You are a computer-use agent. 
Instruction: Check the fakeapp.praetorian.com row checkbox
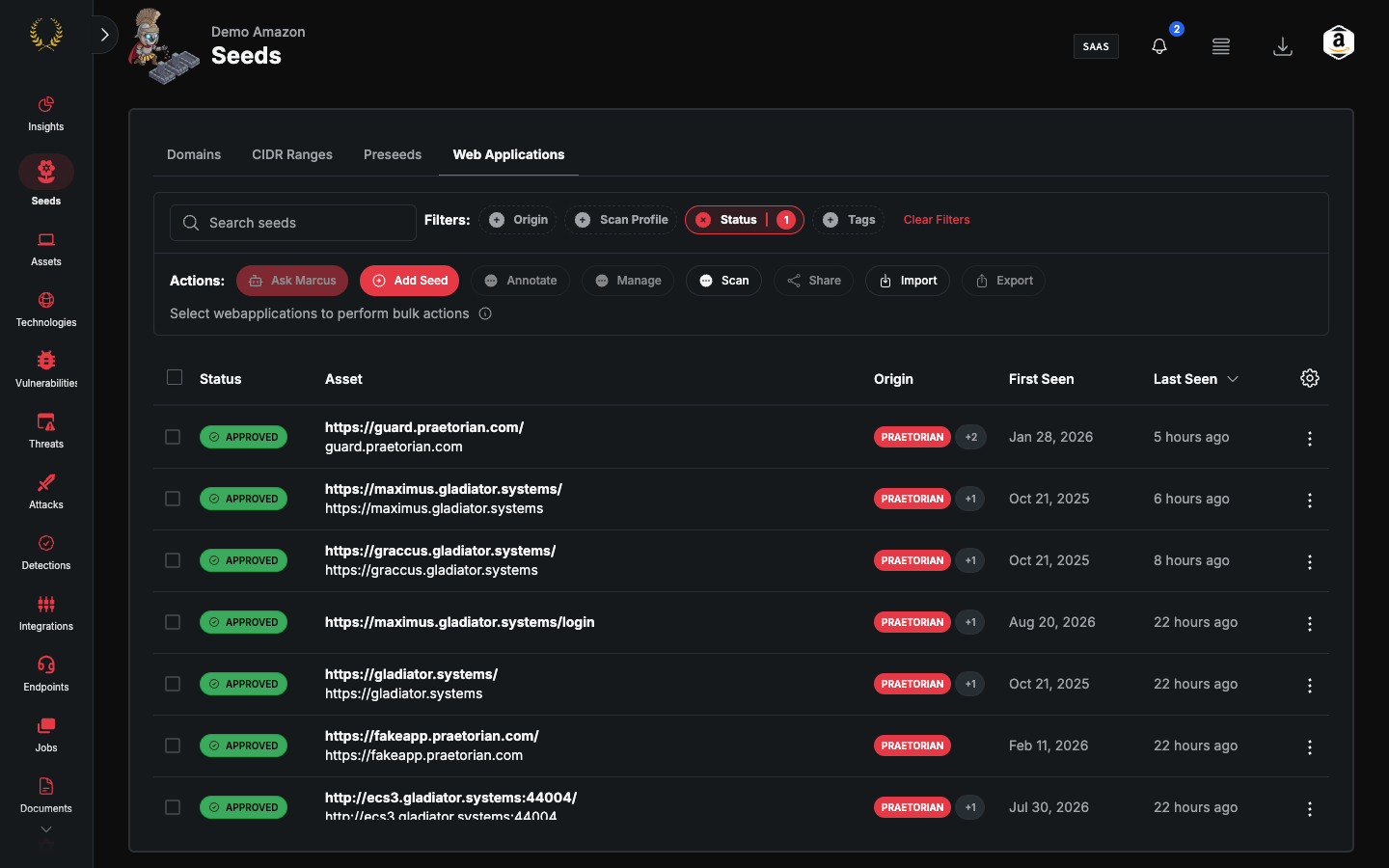click(173, 746)
